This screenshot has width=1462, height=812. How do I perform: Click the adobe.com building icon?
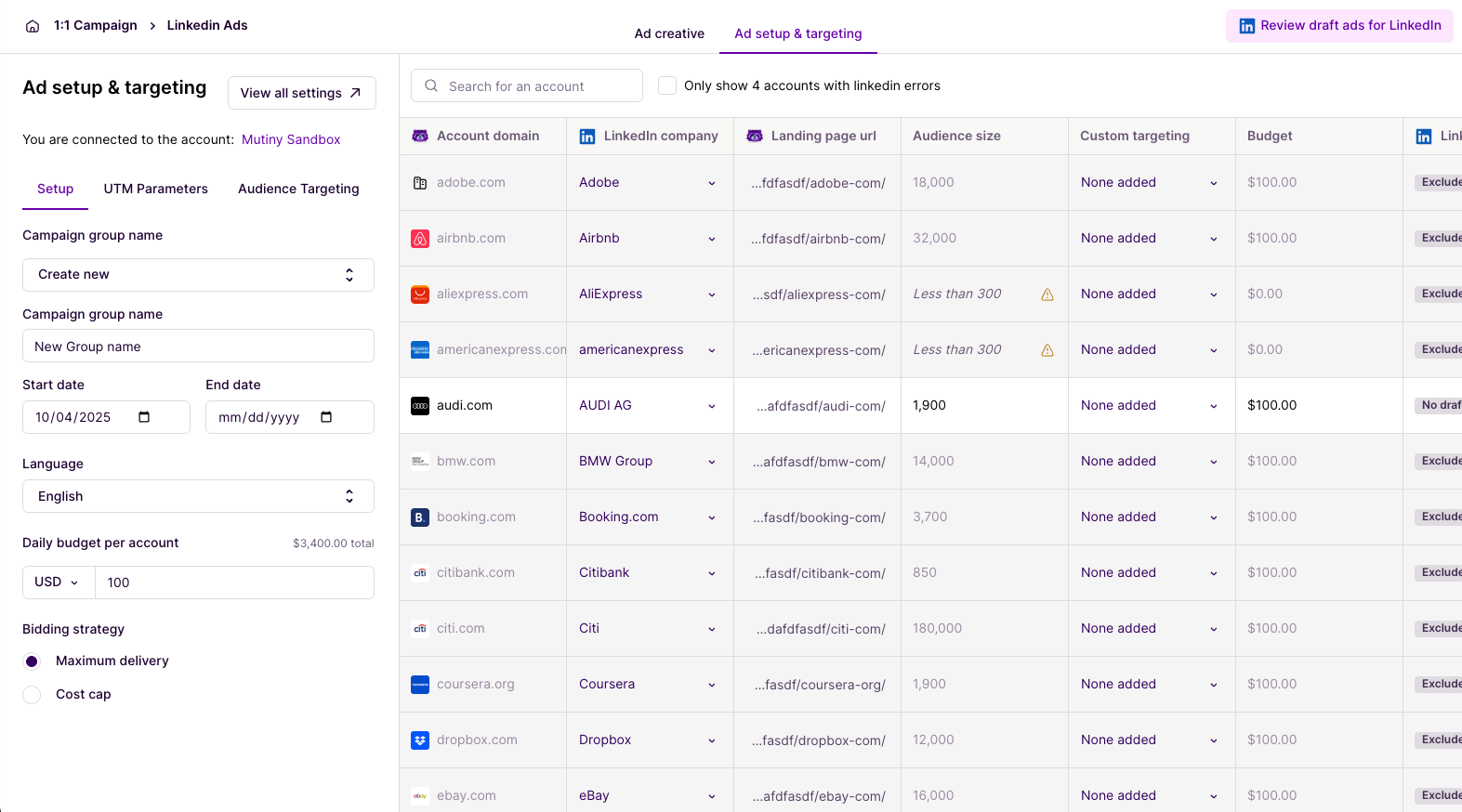pyautogui.click(x=420, y=183)
